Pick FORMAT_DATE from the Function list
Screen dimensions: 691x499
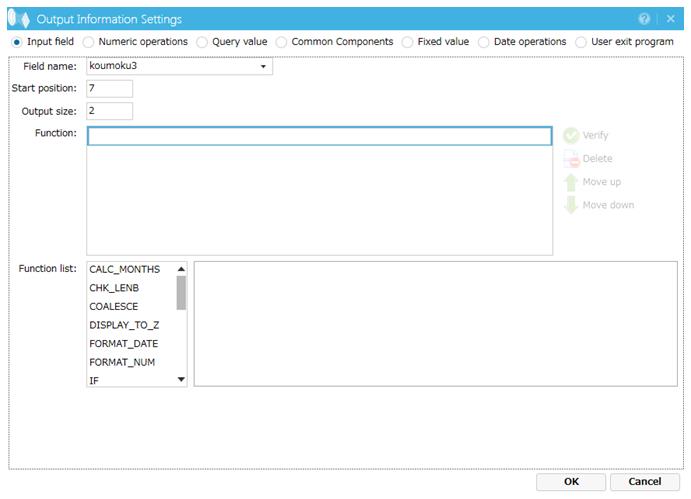[123, 343]
